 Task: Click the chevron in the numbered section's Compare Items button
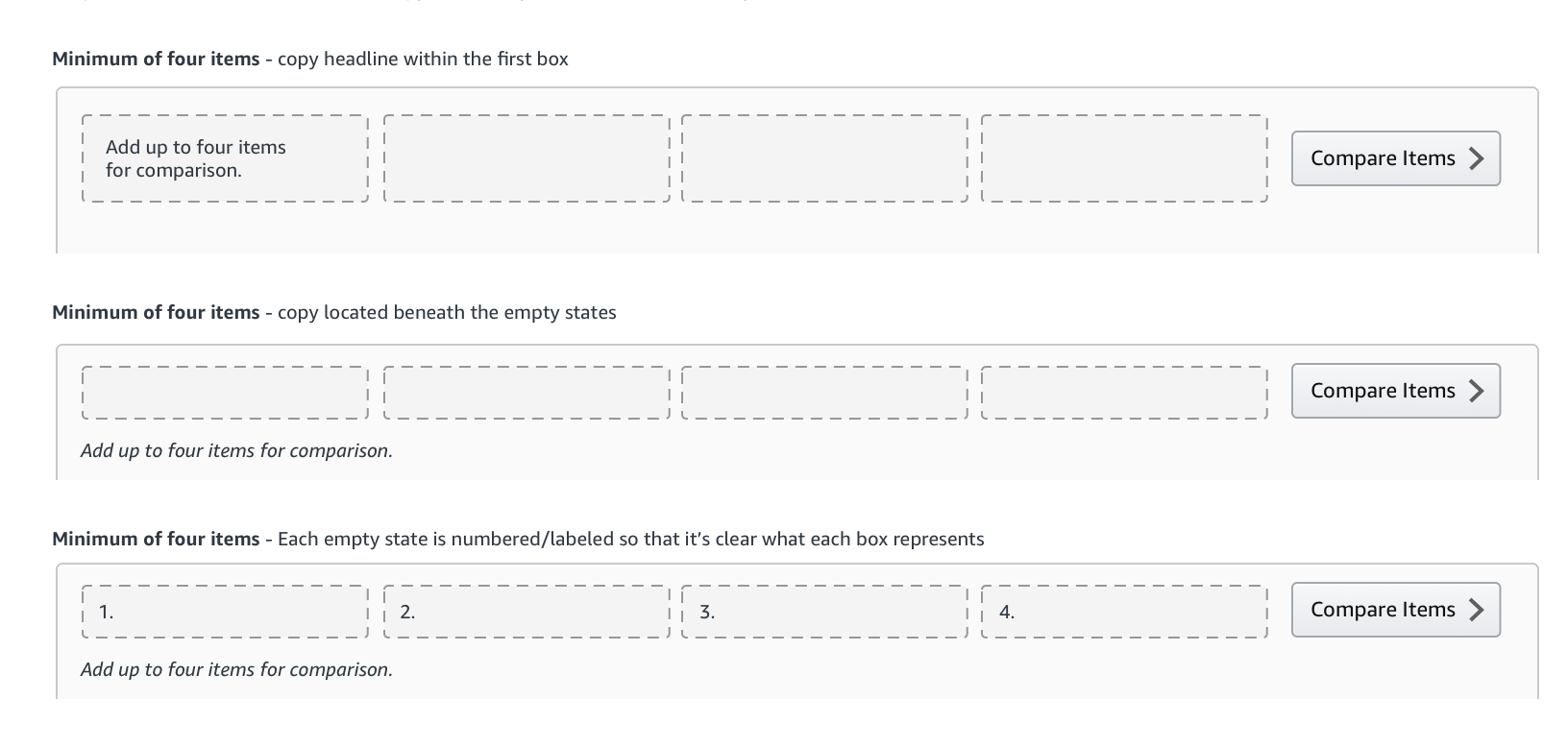tap(1477, 610)
